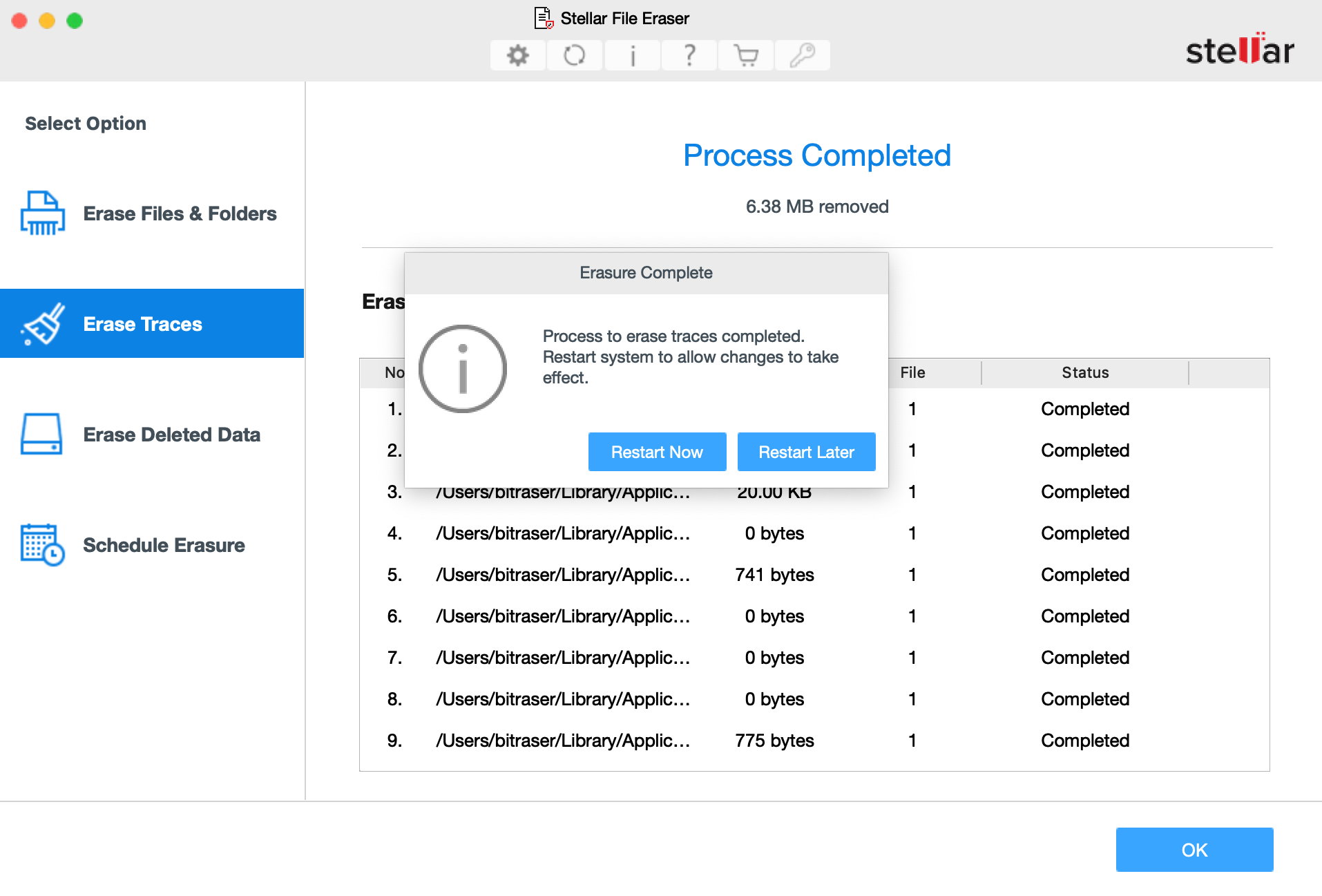This screenshot has width=1322, height=896.
Task: Open Help question mark icon
Action: 689,55
